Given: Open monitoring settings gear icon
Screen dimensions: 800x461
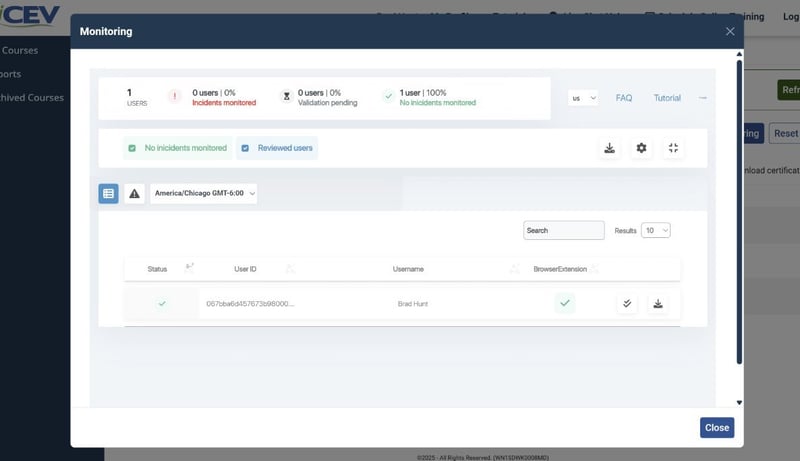Looking at the screenshot, I should pos(641,148).
